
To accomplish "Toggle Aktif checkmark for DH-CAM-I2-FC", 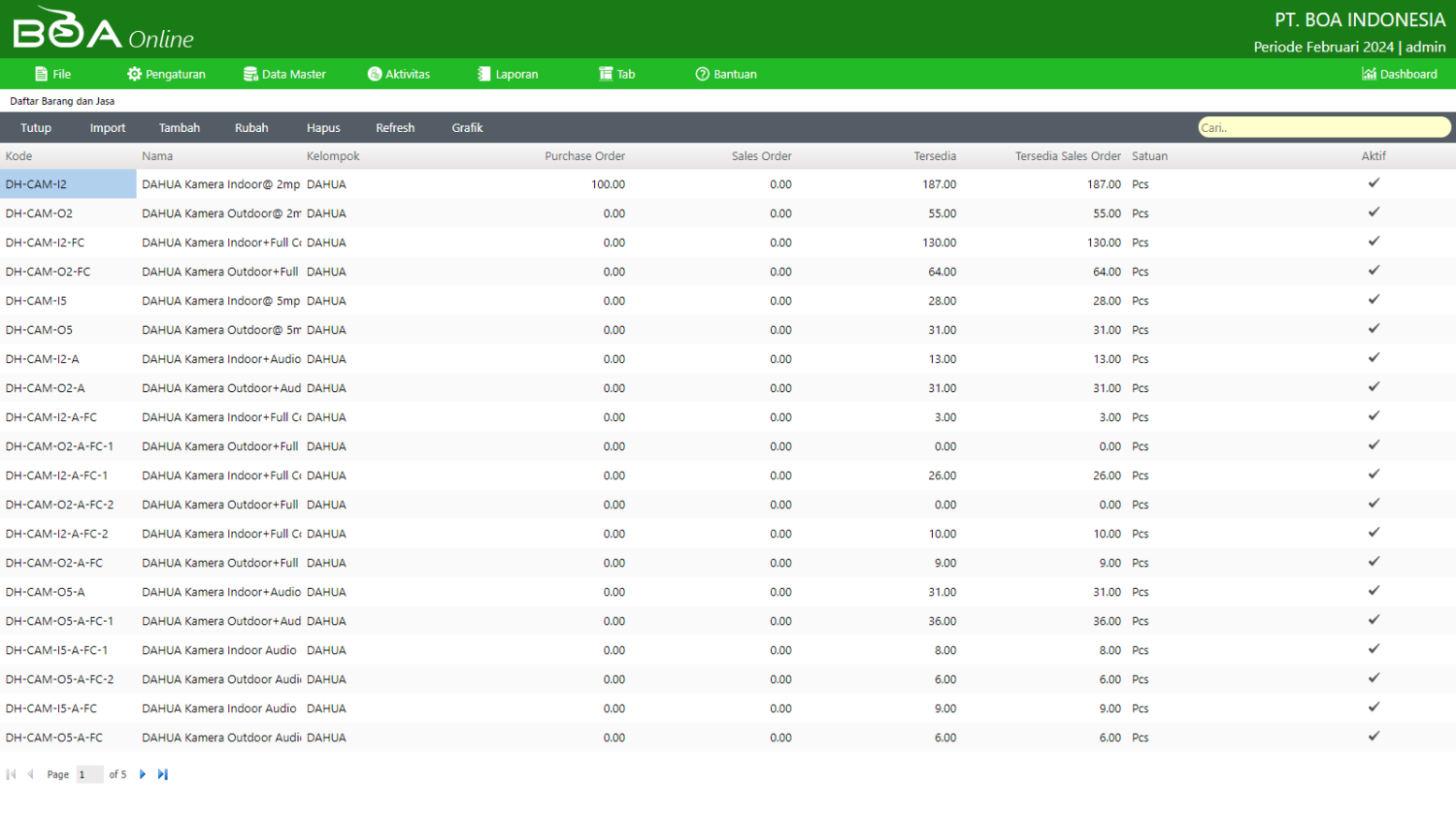I will coord(1373,242).
